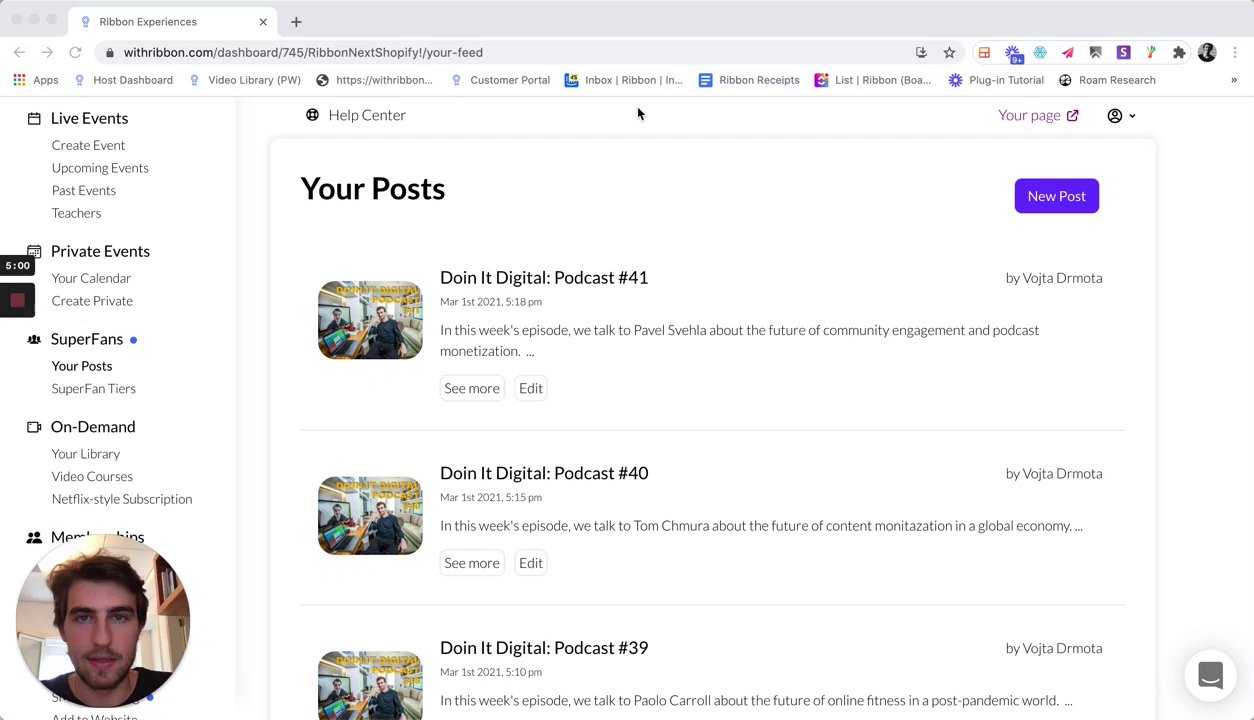Viewport: 1254px width, 720px height.
Task: Close the Ribbon Experiences tab
Action: tap(263, 21)
